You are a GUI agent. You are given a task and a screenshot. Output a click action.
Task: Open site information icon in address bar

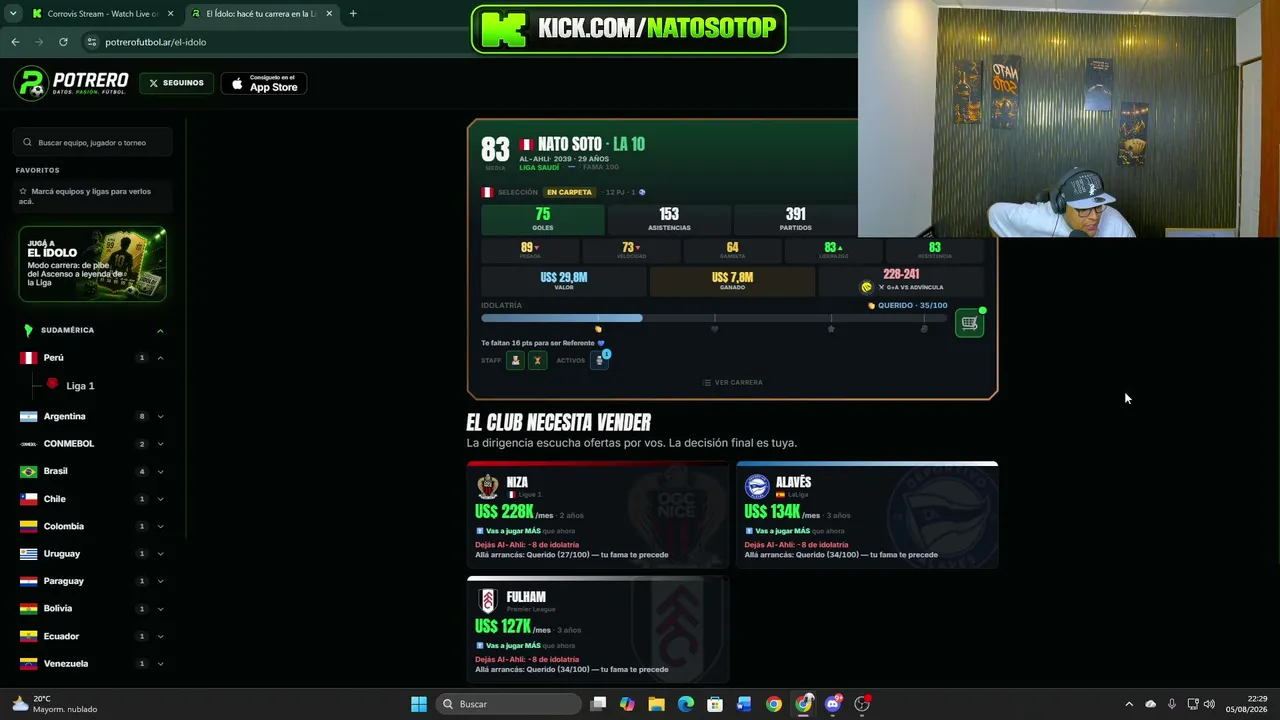(92, 42)
